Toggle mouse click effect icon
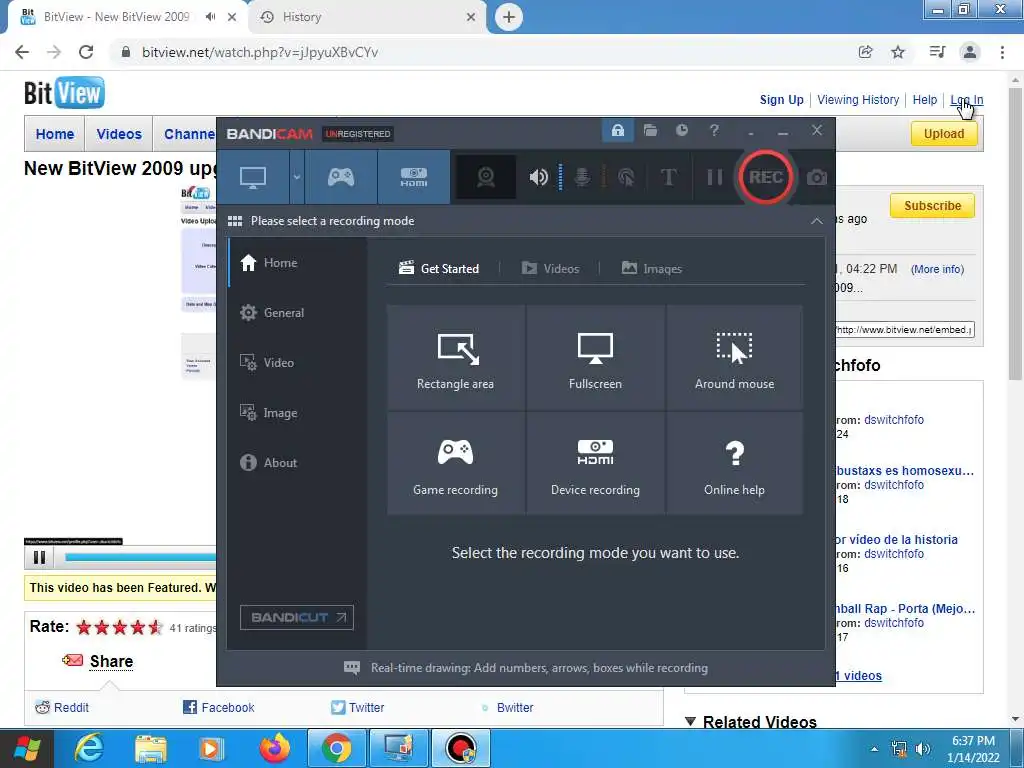Viewport: 1024px width, 768px height. 626,177
